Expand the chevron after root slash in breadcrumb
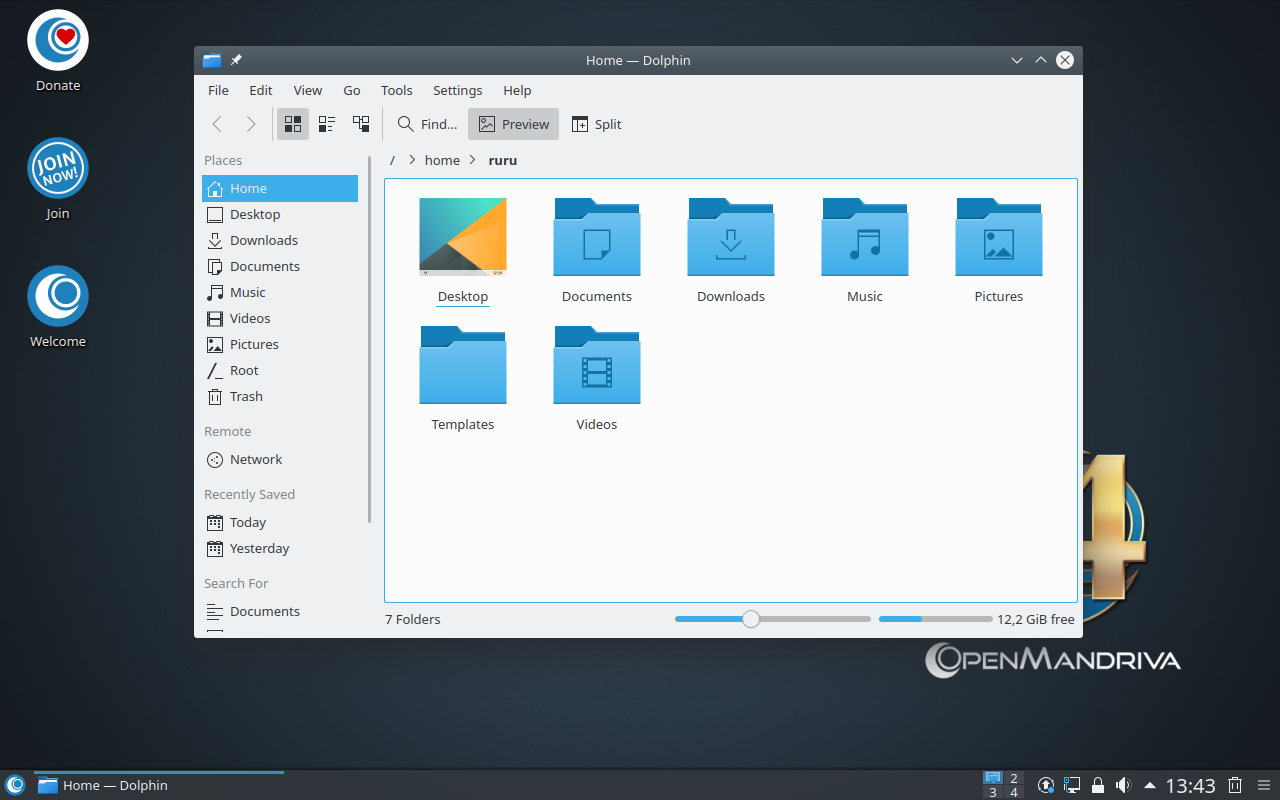The height and width of the screenshot is (800, 1280). [x=412, y=160]
